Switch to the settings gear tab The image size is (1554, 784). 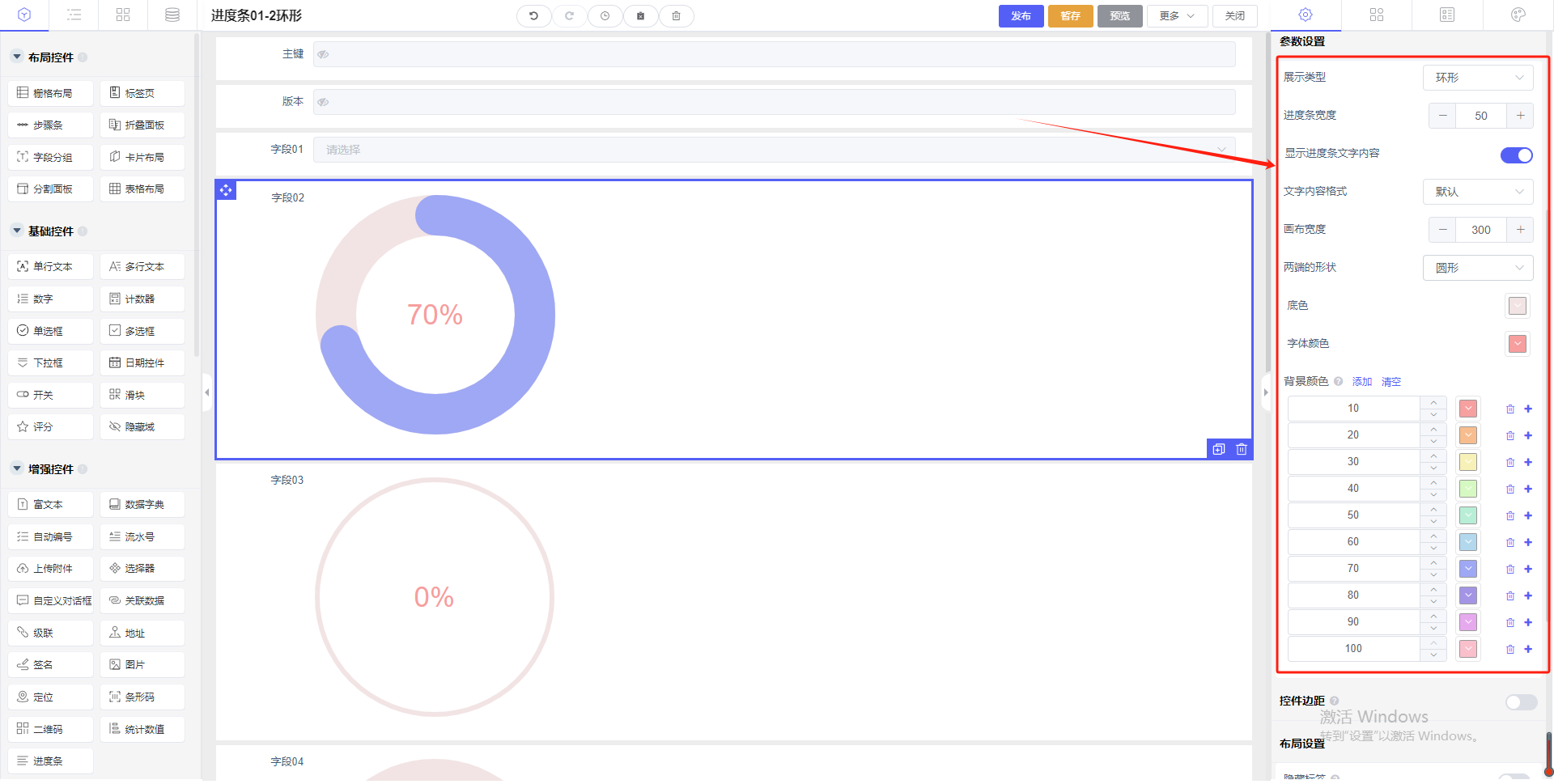coord(1306,15)
